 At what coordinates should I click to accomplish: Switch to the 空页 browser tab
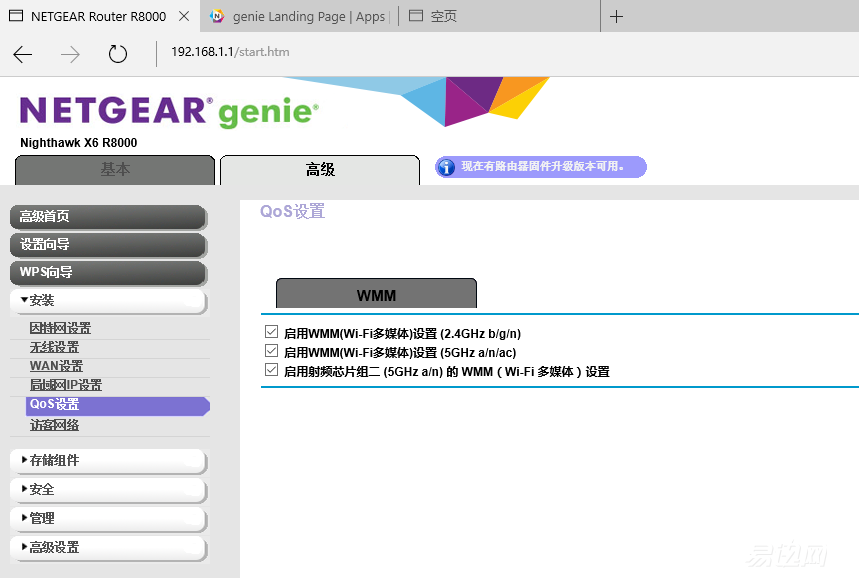pyautogui.click(x=499, y=16)
